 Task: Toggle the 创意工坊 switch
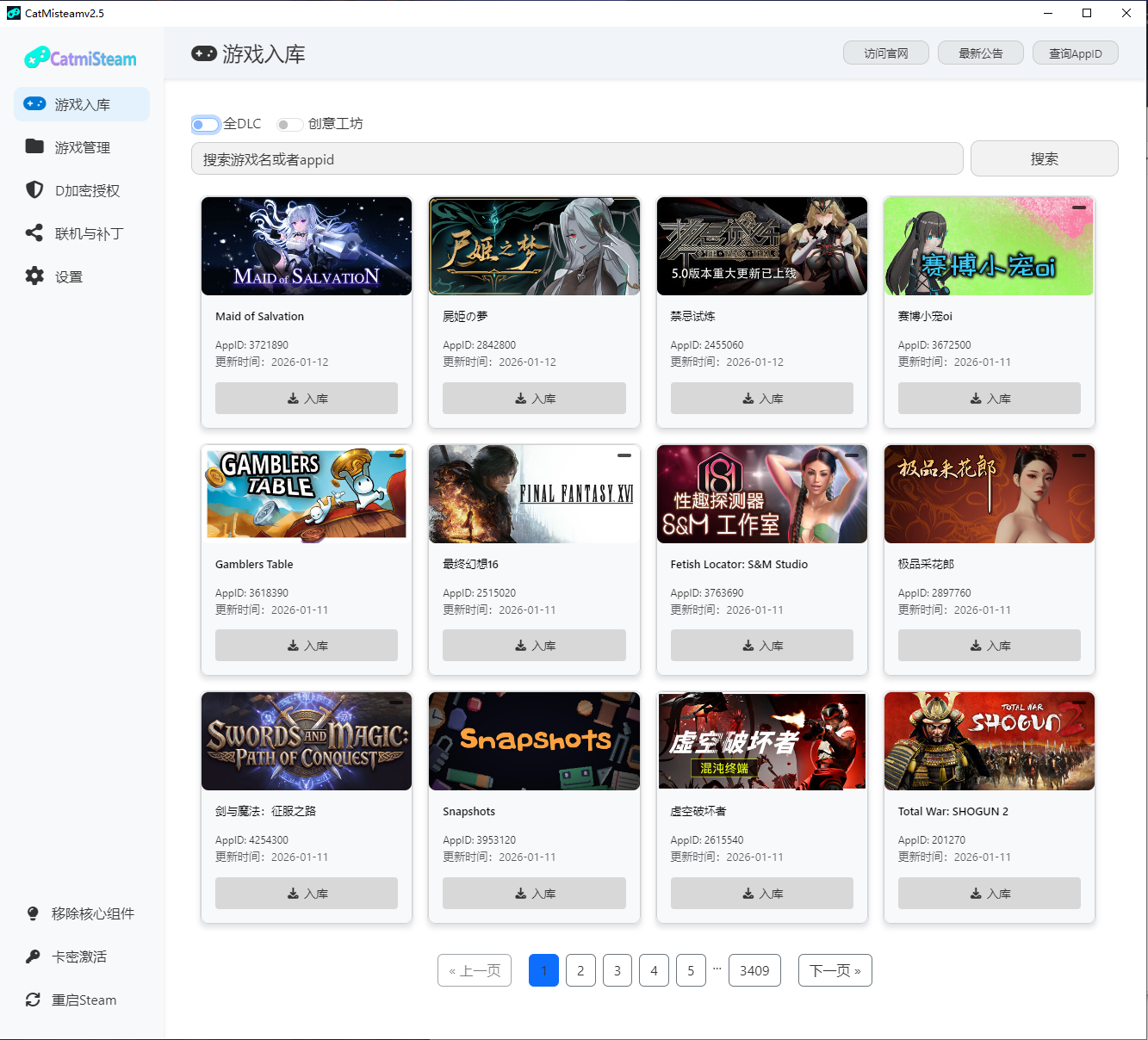click(289, 125)
